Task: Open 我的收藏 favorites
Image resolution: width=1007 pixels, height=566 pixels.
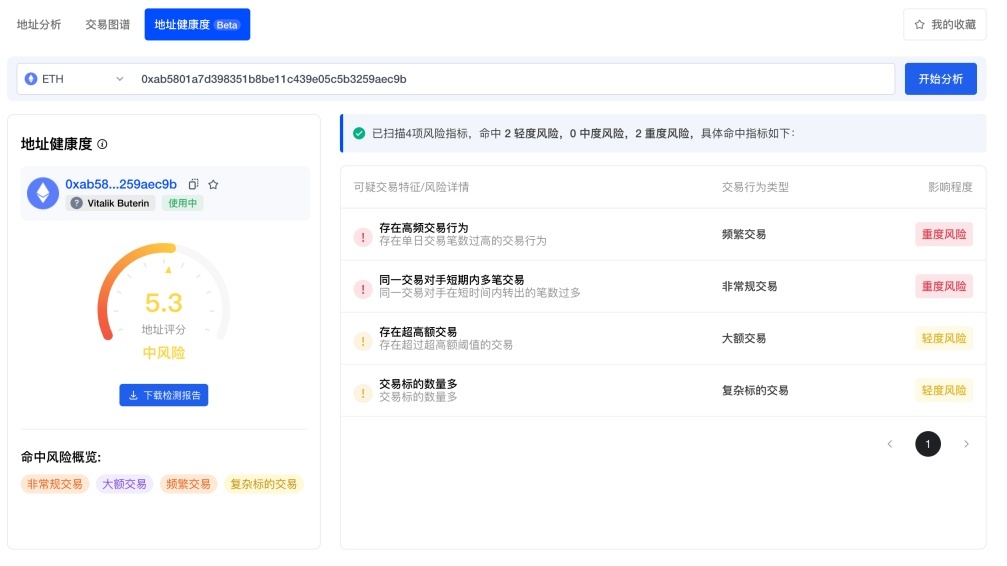Action: [944, 24]
